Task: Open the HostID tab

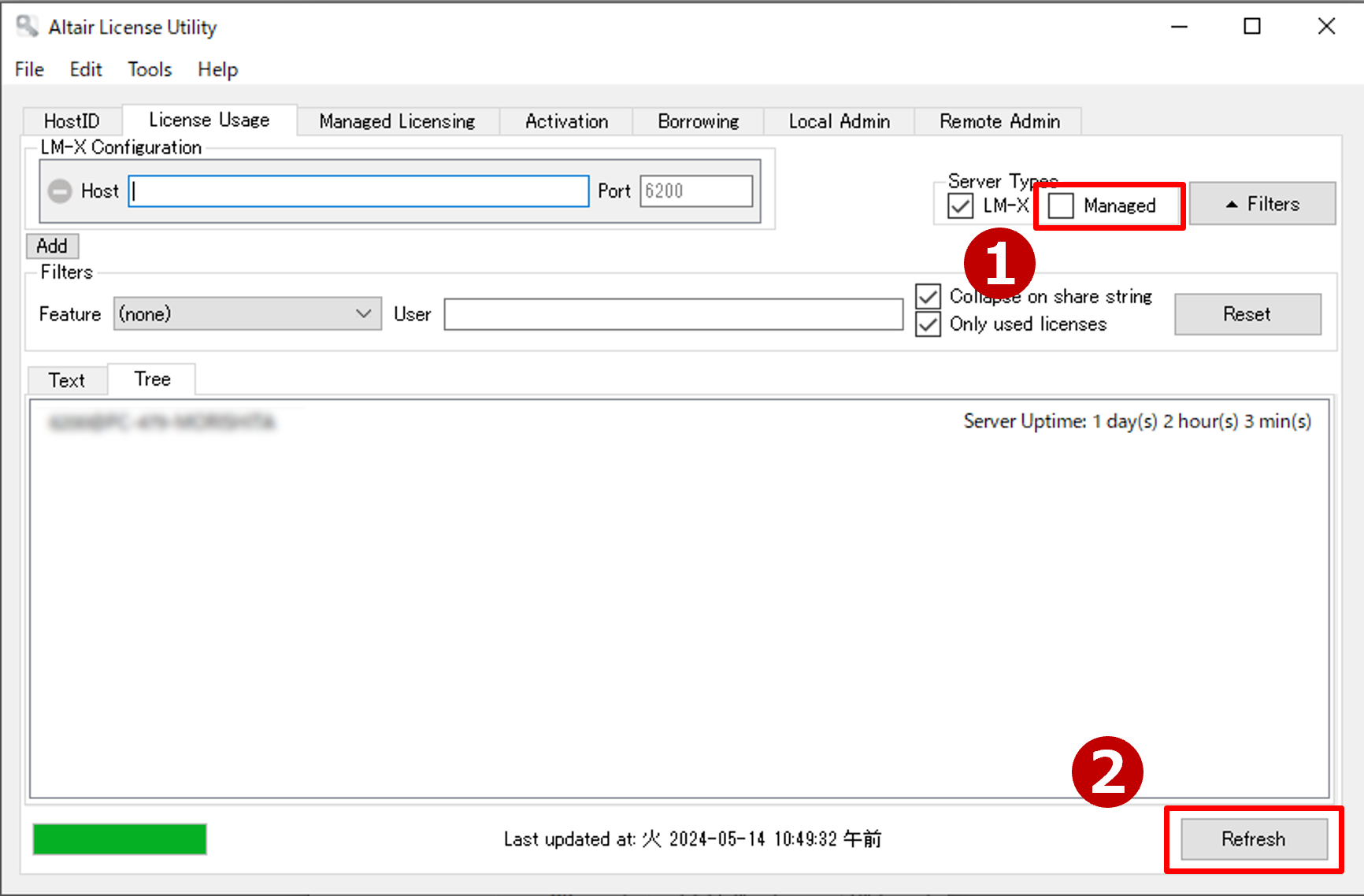Action: point(72,121)
